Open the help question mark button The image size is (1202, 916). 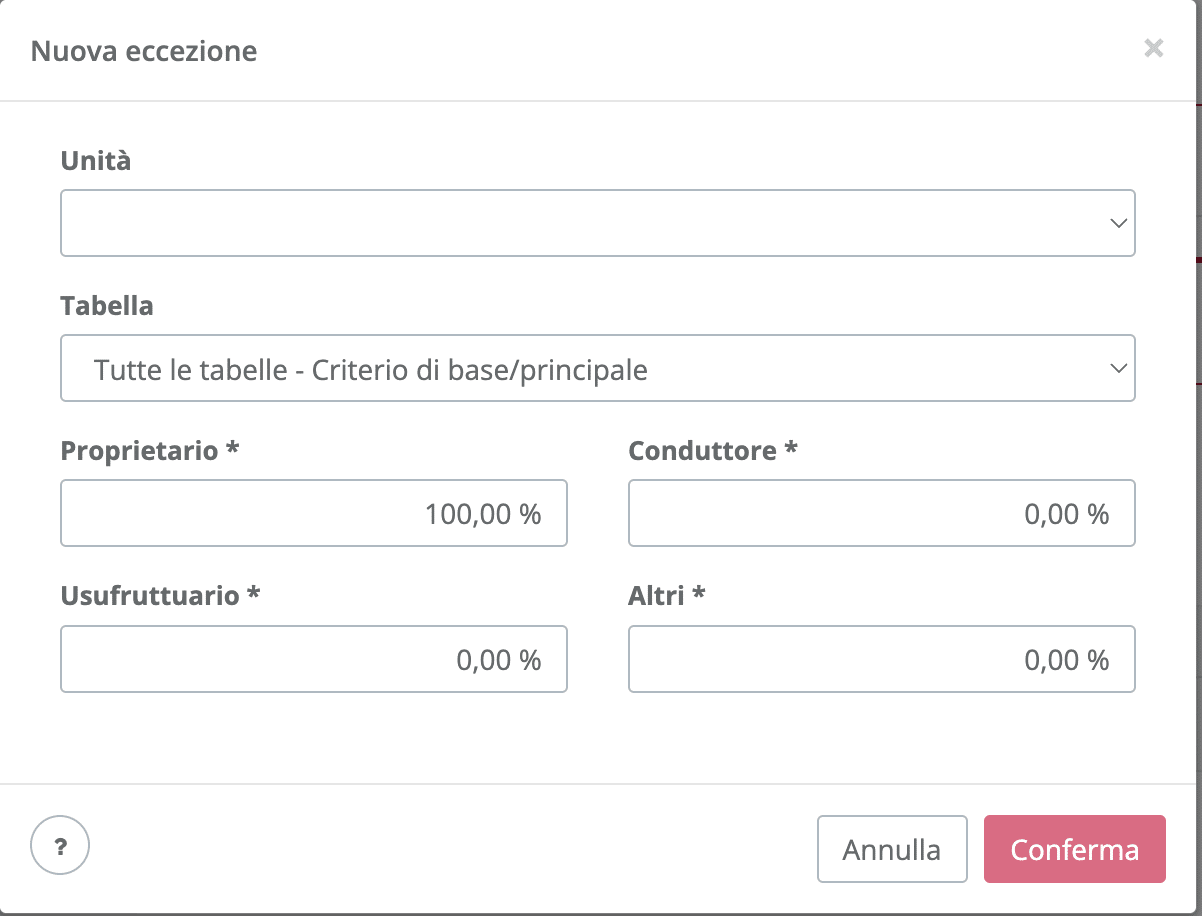pos(60,848)
